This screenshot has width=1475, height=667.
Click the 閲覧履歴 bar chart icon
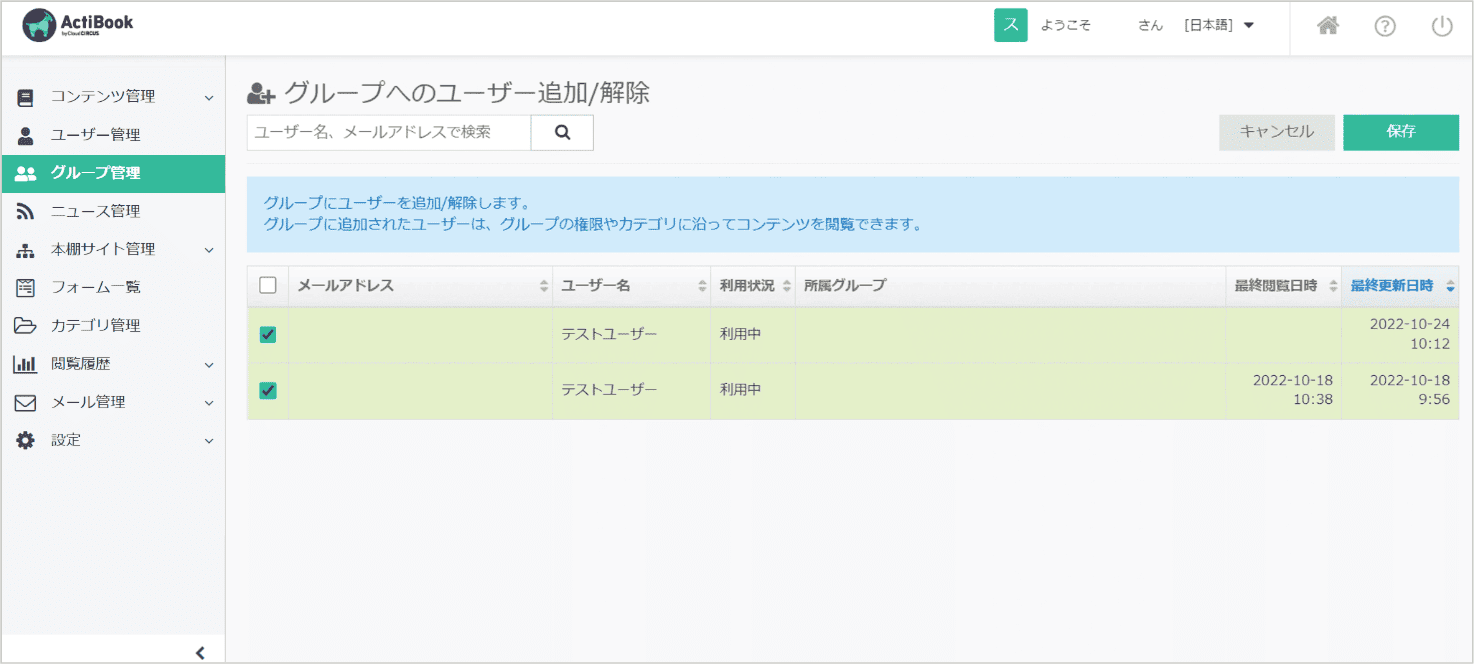[x=24, y=364]
